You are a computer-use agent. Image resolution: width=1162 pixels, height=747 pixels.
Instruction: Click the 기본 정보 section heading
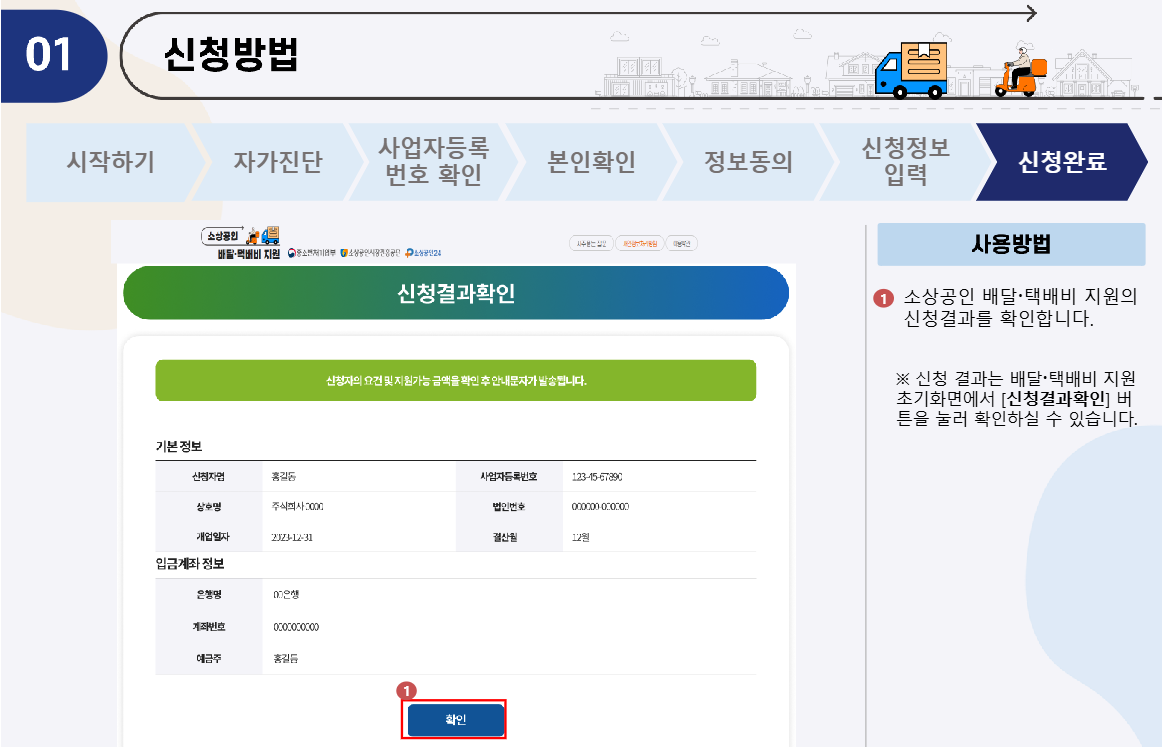[x=179, y=446]
